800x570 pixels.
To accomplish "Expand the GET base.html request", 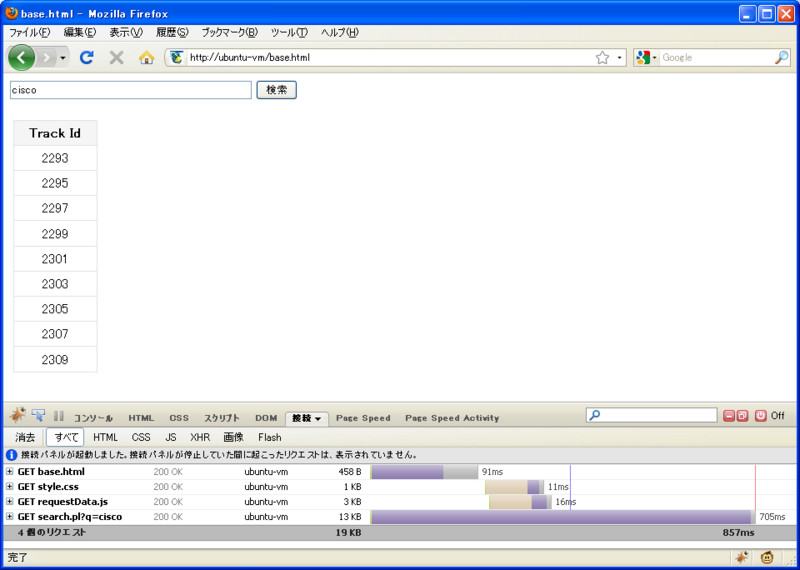I will 10,472.
